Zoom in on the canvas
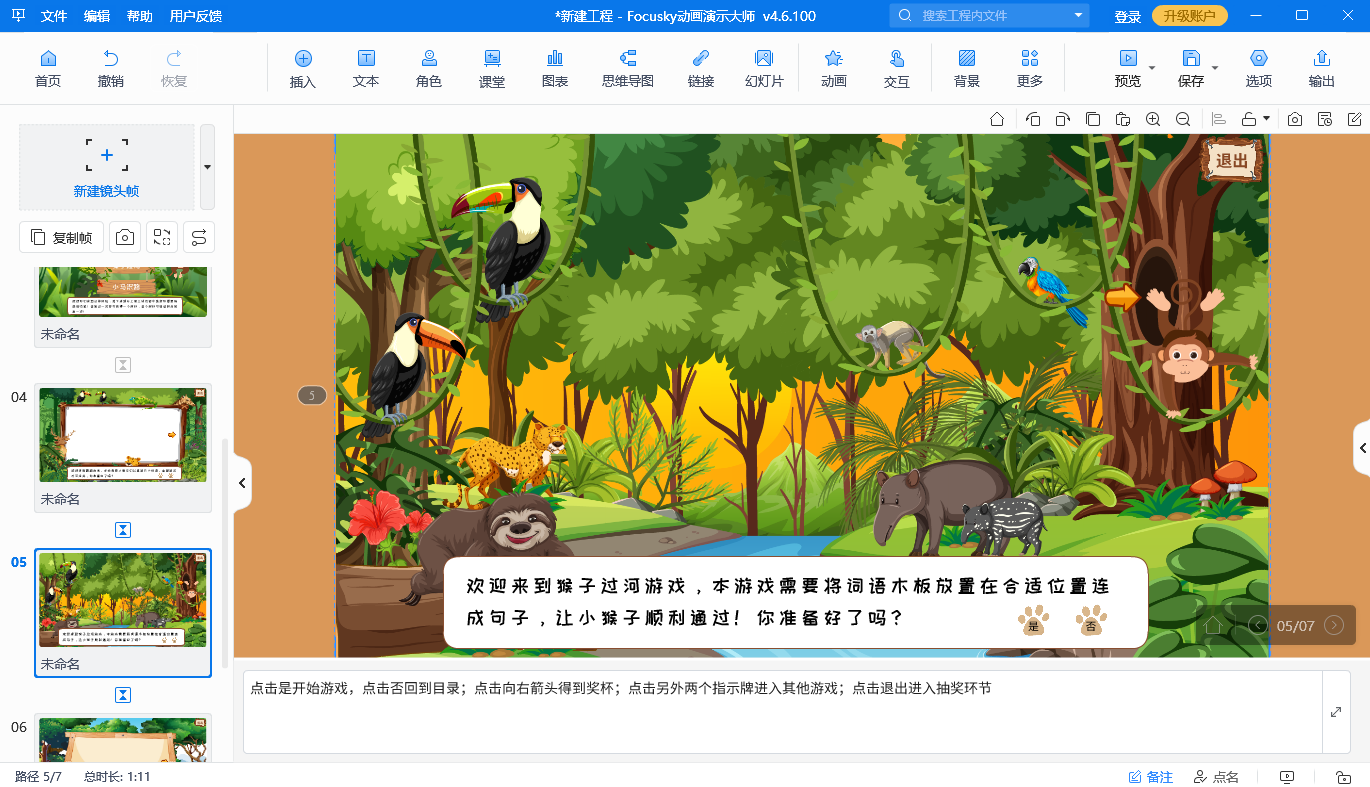1370x787 pixels. pos(1153,119)
